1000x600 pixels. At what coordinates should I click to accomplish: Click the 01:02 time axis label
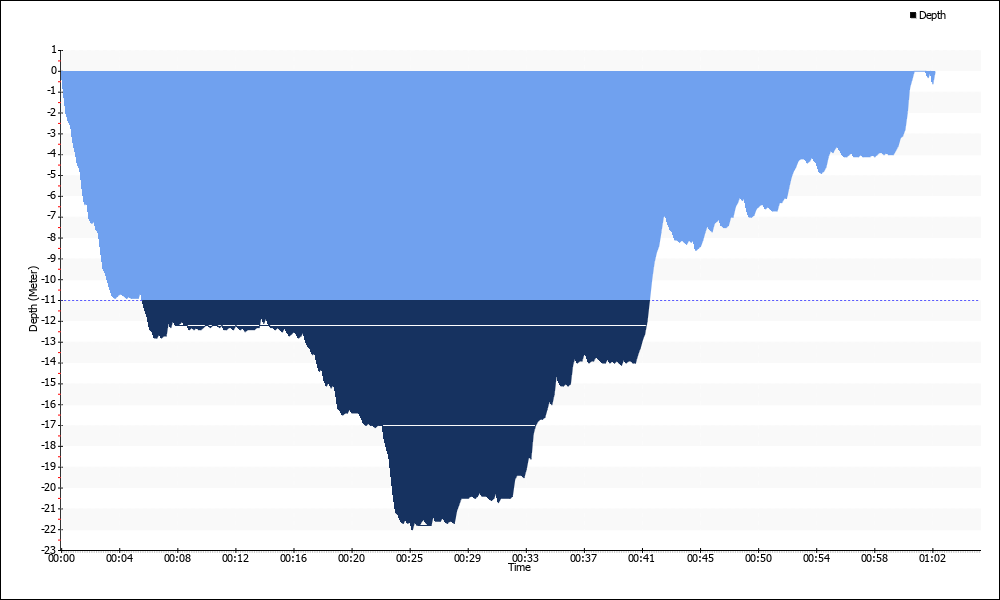click(x=932, y=559)
